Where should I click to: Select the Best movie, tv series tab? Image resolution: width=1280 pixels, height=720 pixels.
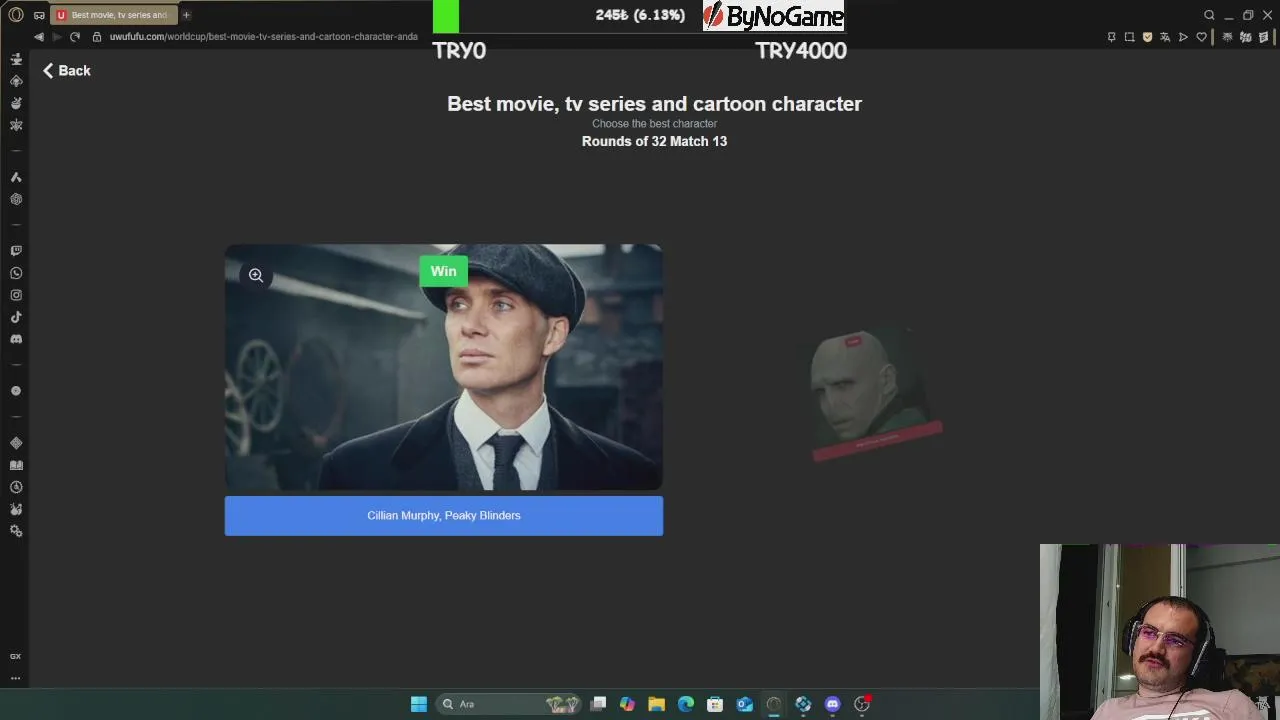[x=113, y=15]
